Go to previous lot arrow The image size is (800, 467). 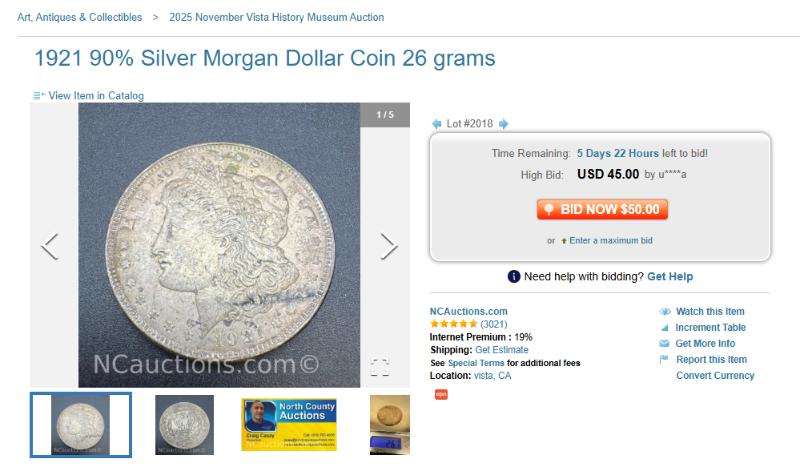click(x=436, y=124)
